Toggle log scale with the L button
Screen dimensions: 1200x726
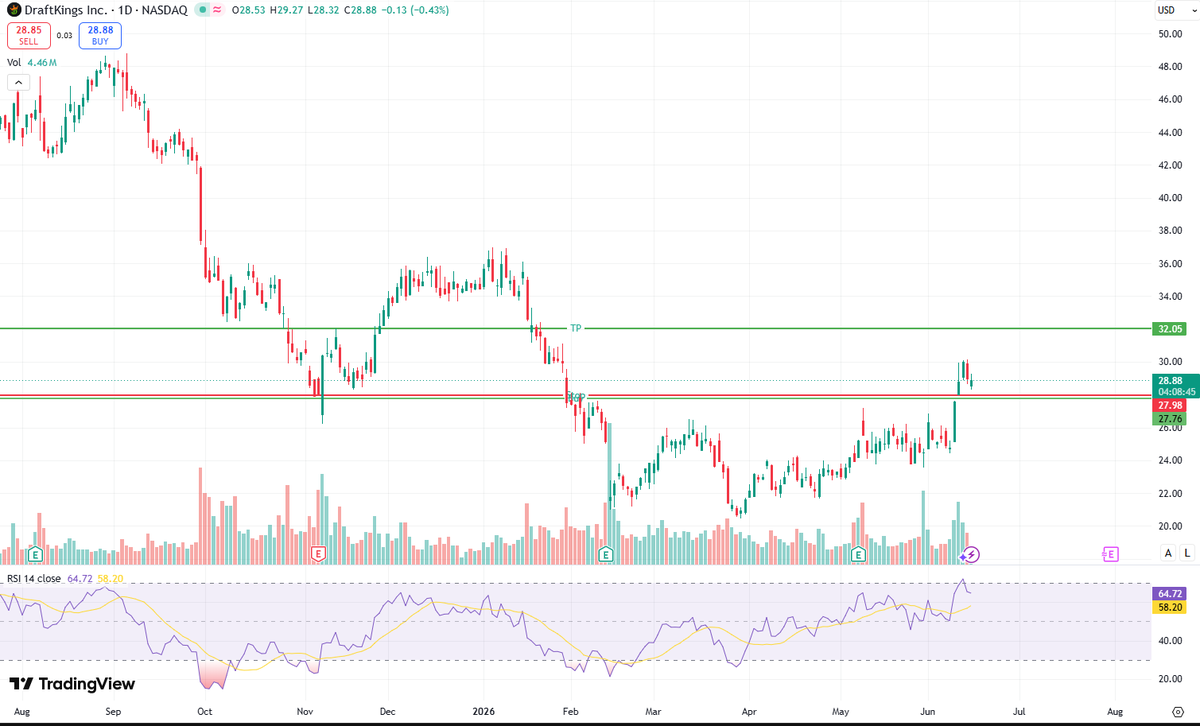point(1187,553)
